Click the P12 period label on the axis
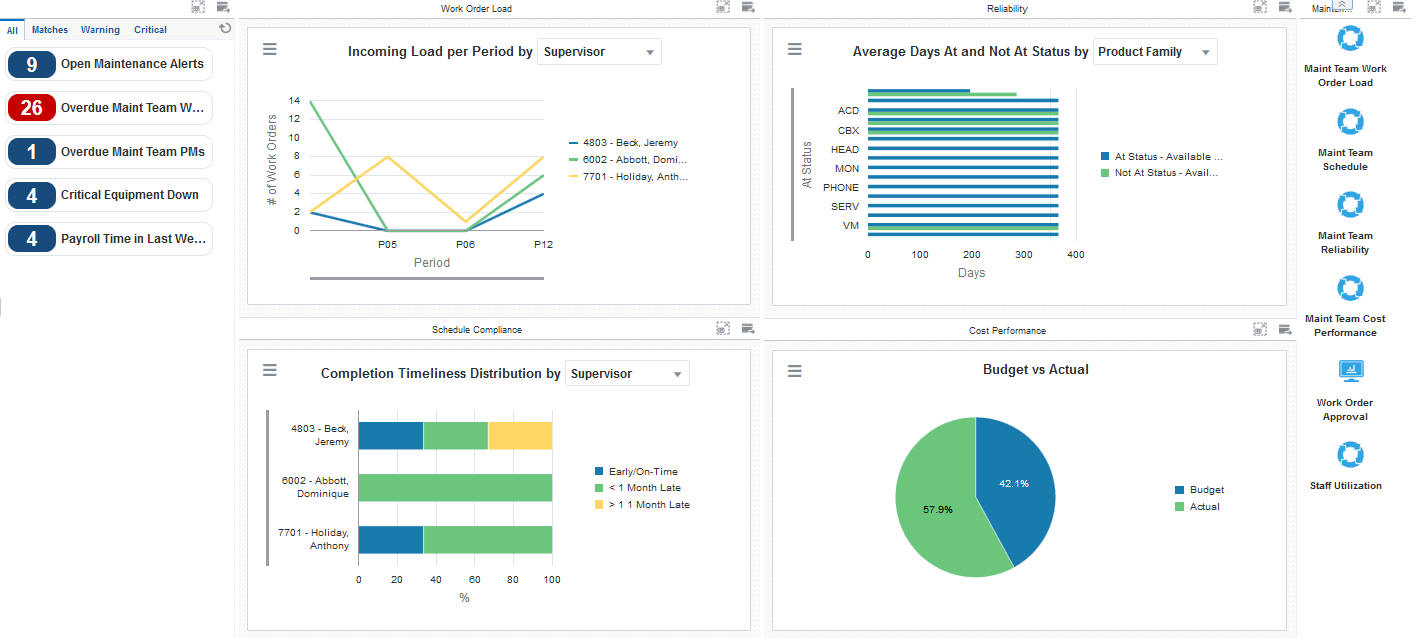1415x638 pixels. tap(543, 244)
